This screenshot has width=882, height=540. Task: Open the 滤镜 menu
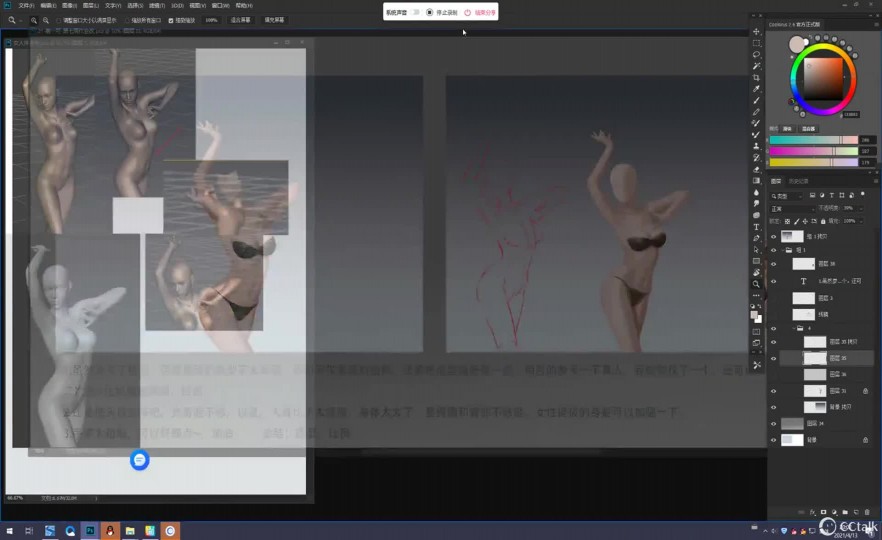(157, 5)
